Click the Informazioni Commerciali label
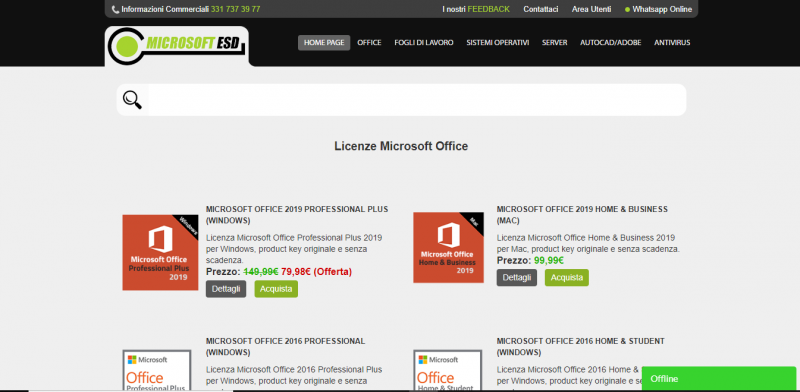 [x=165, y=9]
